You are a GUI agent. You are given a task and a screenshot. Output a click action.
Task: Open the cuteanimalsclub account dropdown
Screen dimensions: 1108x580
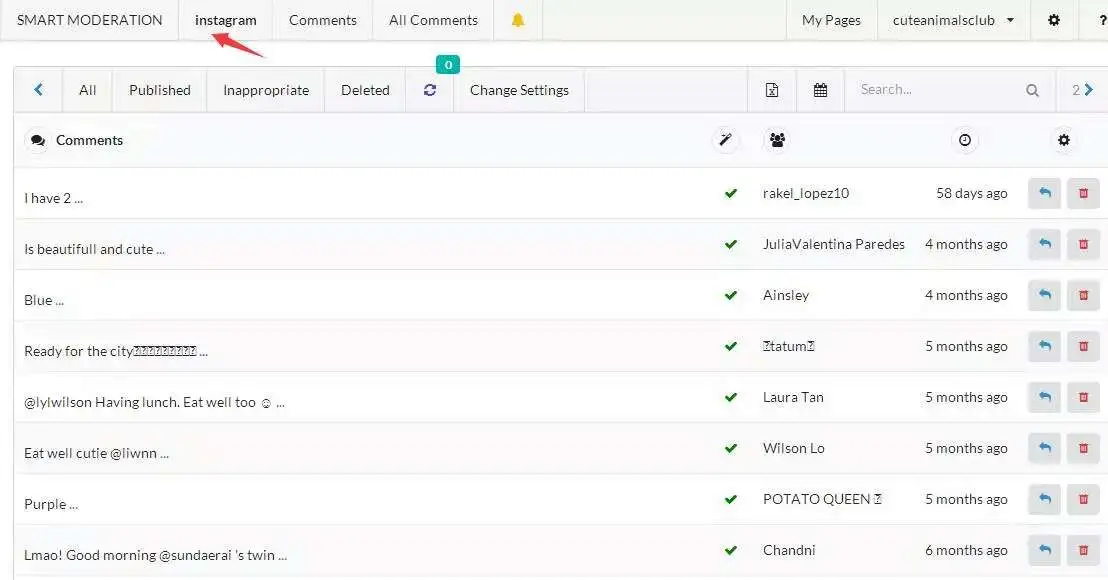953,20
